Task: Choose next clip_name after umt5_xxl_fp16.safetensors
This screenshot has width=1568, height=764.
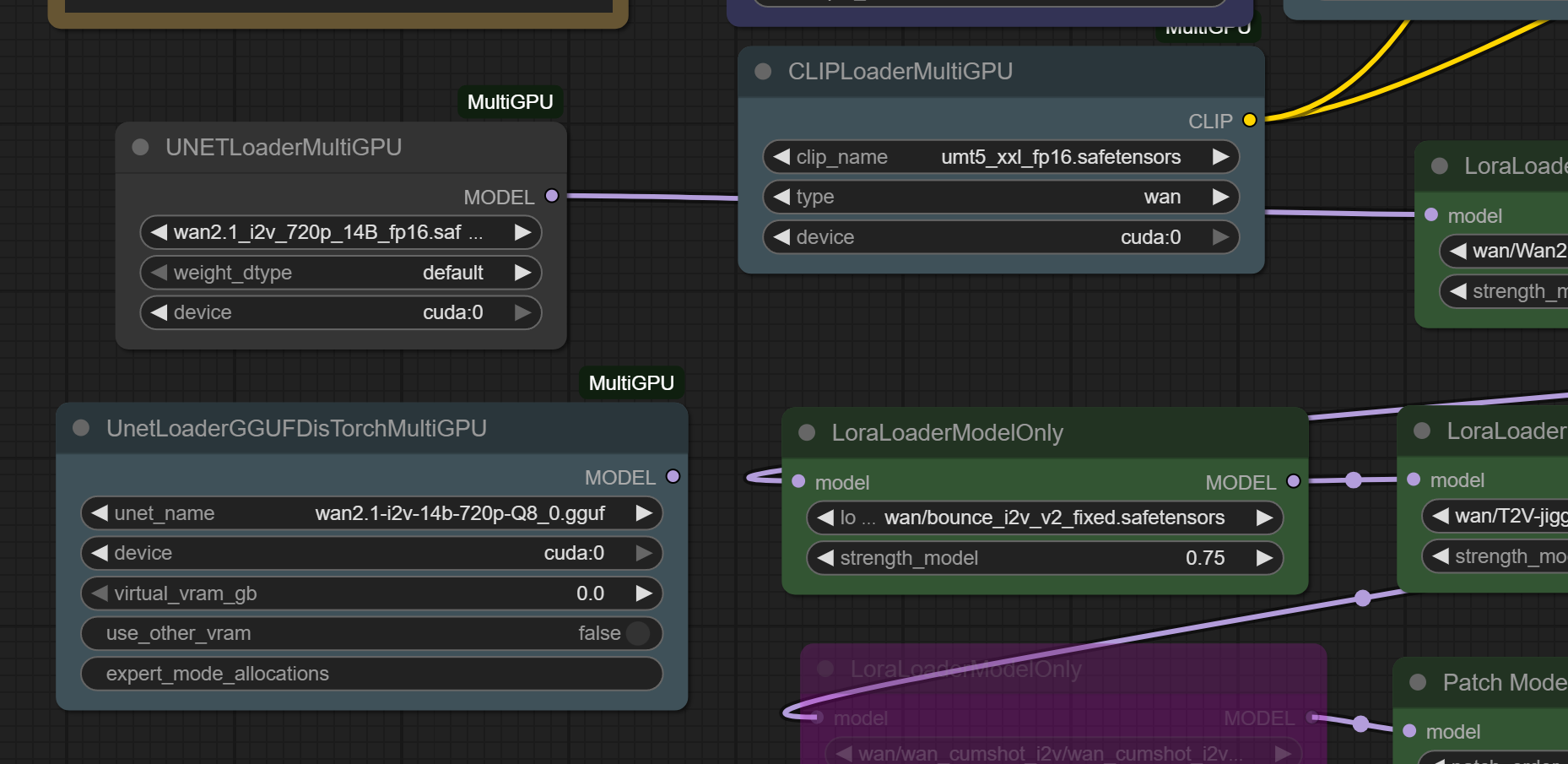Action: [1220, 156]
